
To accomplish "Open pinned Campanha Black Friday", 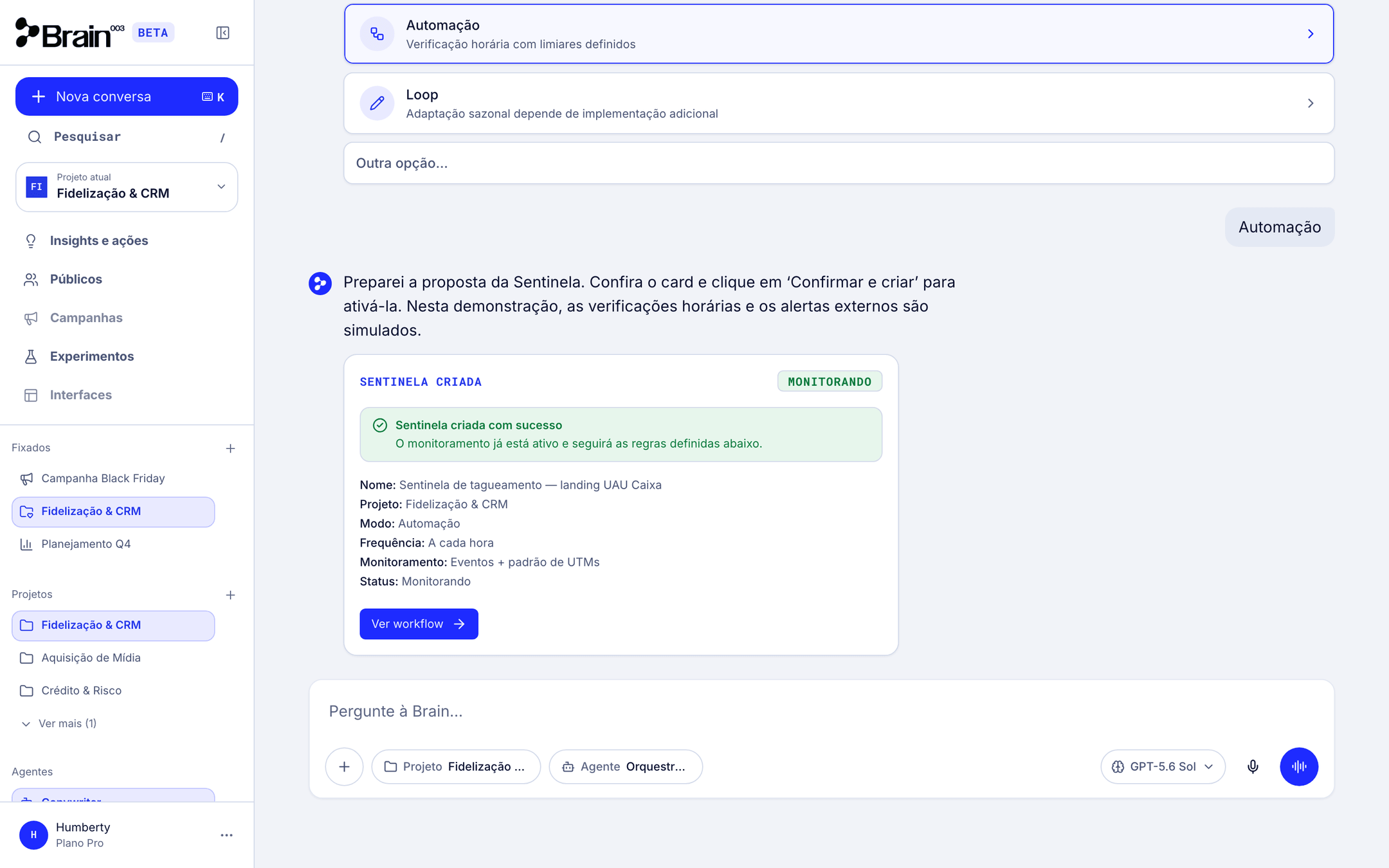I will [113, 478].
